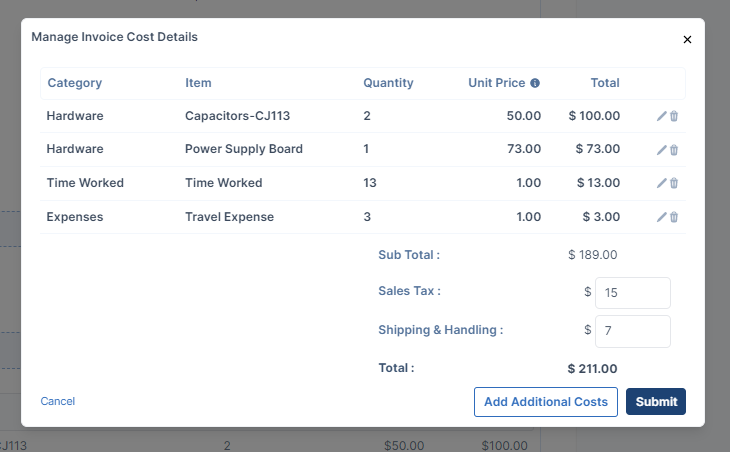Focus the Sales Tax amount field

633,293
